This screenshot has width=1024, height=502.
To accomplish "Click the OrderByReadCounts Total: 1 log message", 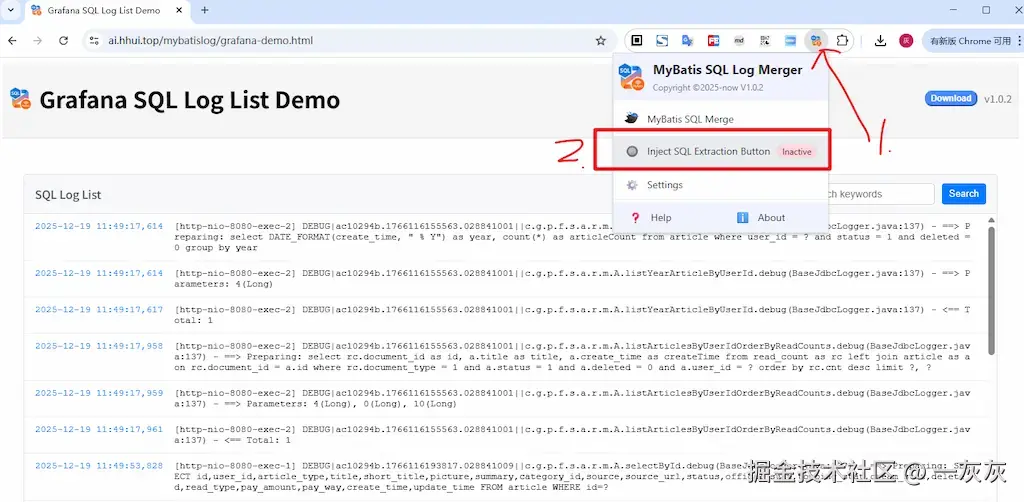I will coord(572,435).
